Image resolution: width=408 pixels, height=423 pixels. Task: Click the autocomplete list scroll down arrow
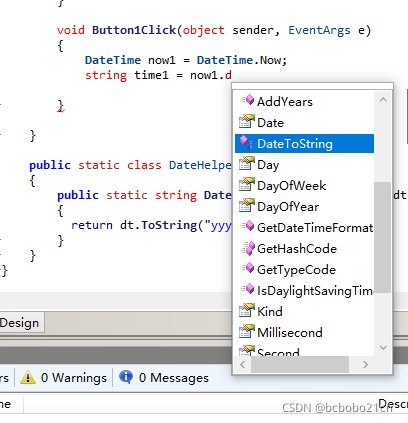[383, 348]
